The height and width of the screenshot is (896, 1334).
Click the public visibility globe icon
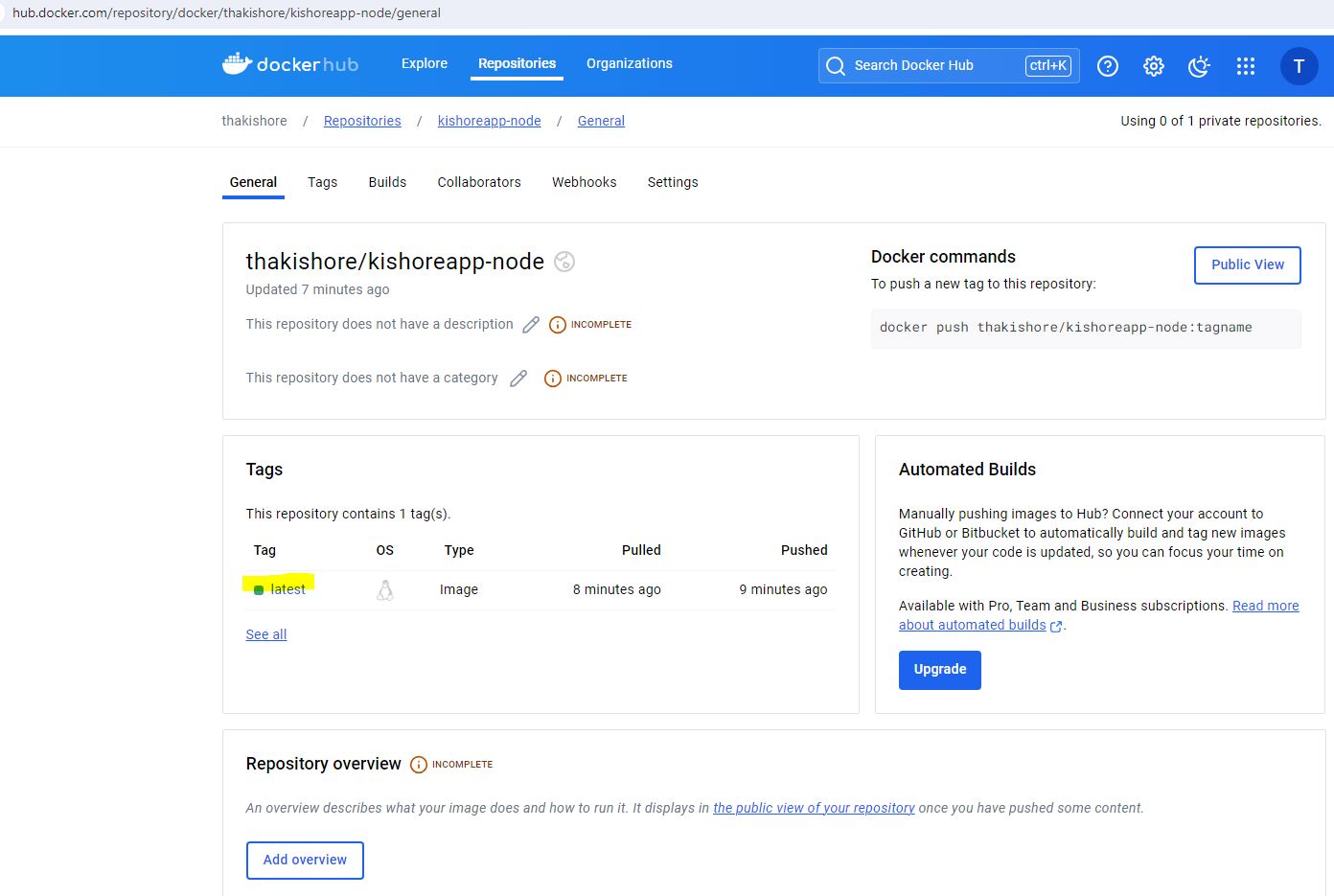[x=564, y=262]
